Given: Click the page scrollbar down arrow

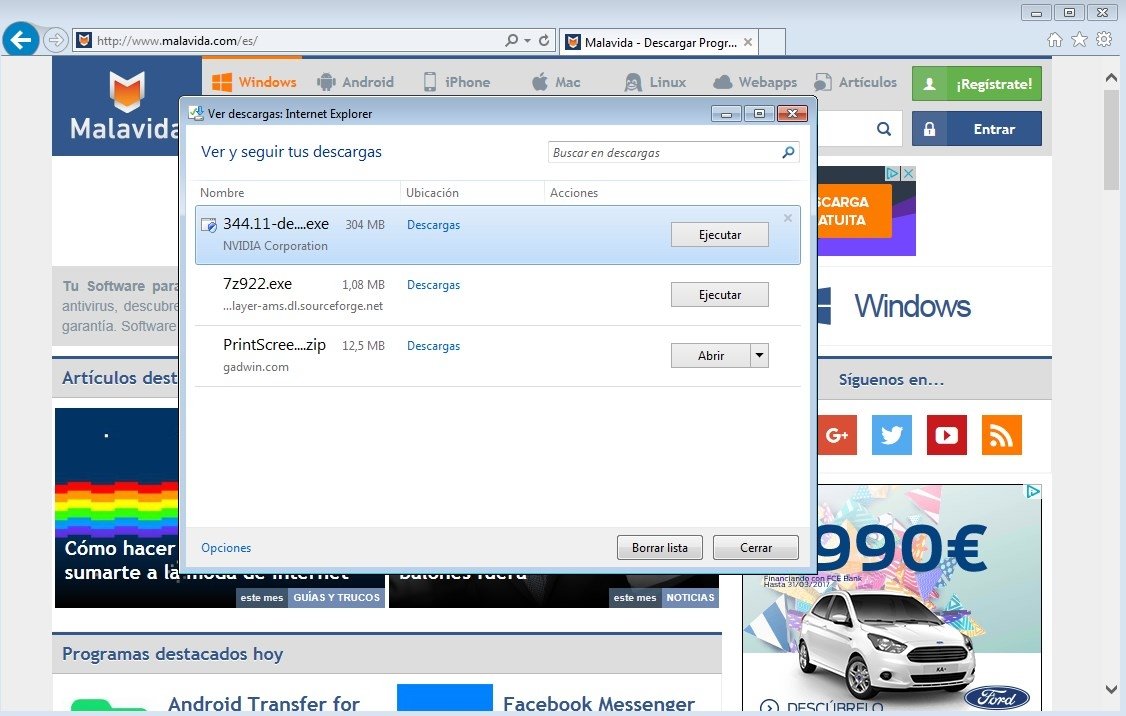Looking at the screenshot, I should point(1112,689).
